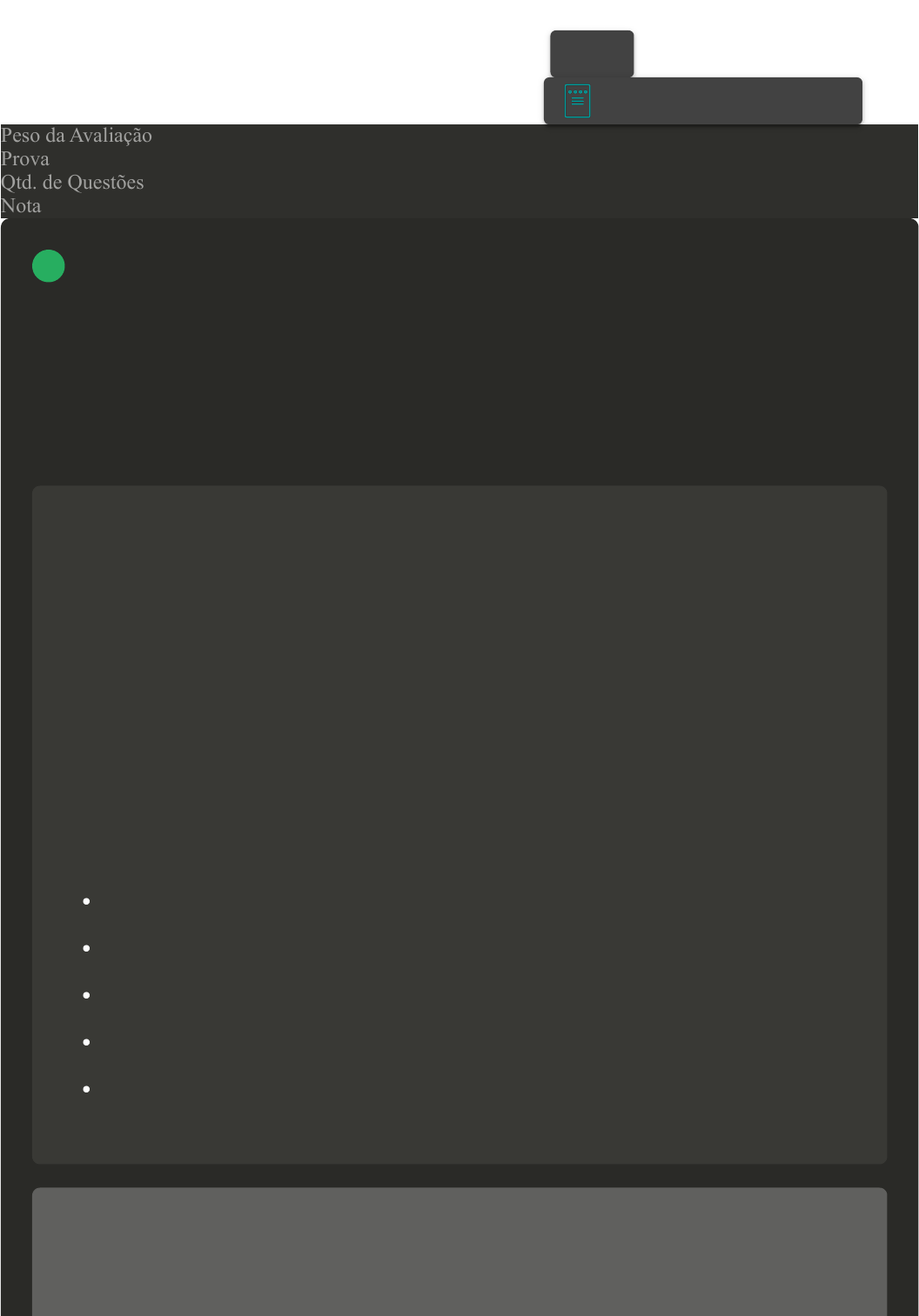Click the empty row beside the third bullet
Viewport: 919px width, 1316px height.
(x=487, y=995)
